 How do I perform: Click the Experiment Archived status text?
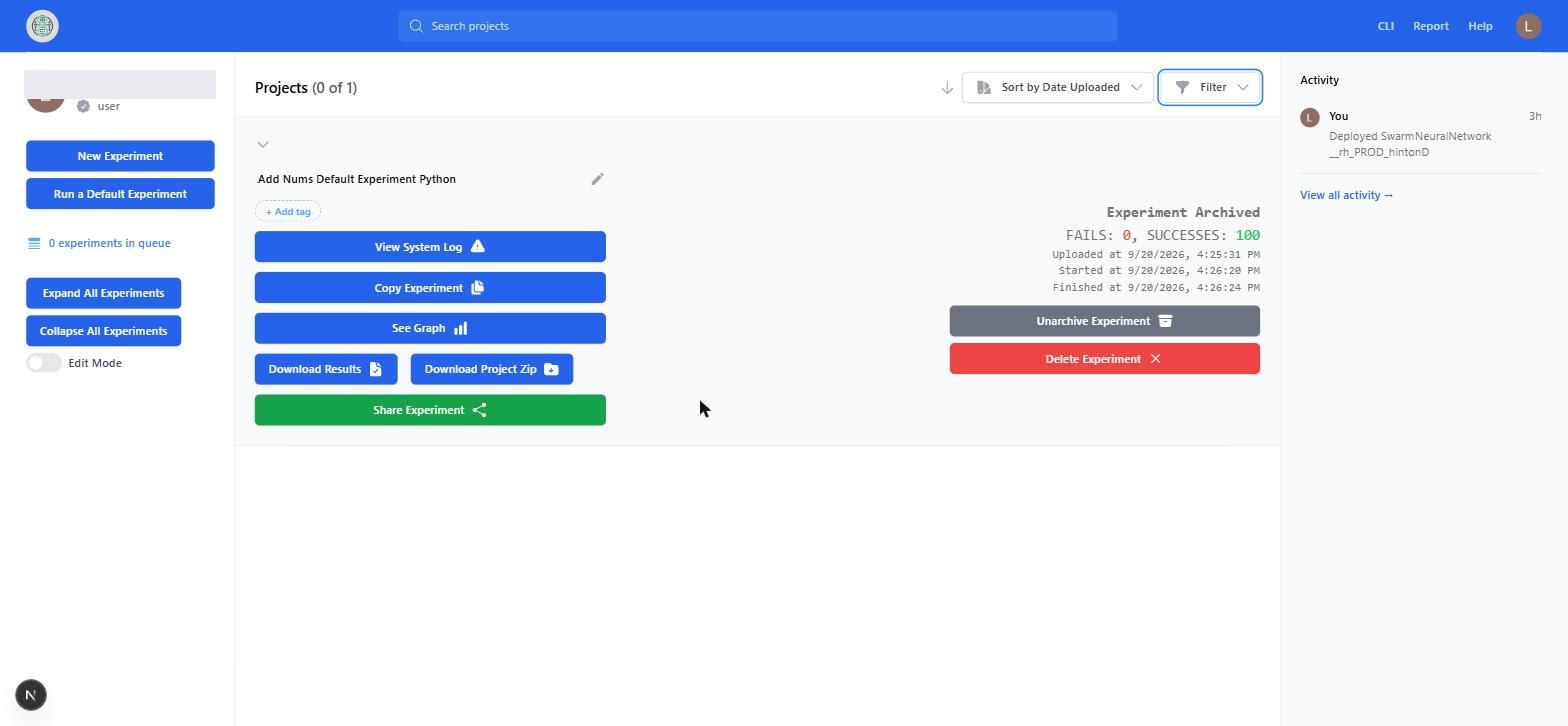1183,212
